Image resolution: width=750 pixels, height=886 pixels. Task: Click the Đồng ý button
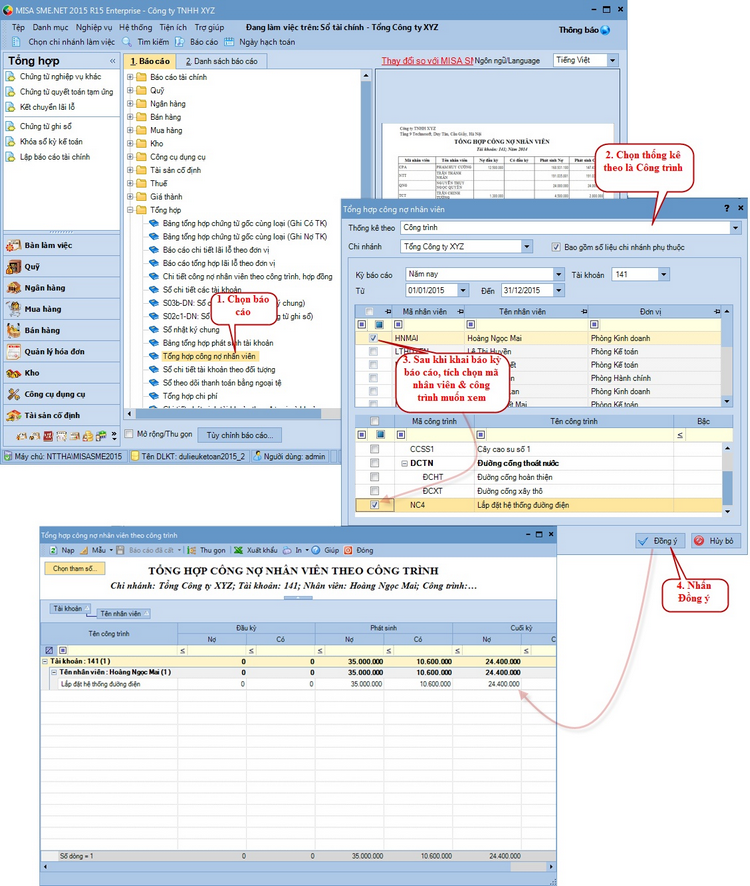[660, 541]
